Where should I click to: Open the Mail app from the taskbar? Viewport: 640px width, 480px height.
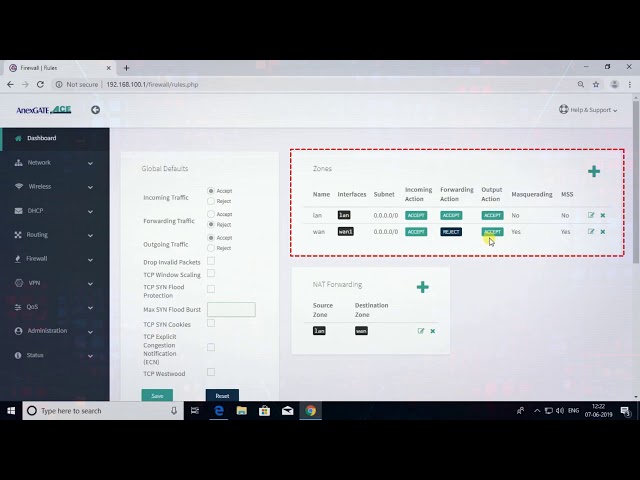pyautogui.click(x=287, y=411)
